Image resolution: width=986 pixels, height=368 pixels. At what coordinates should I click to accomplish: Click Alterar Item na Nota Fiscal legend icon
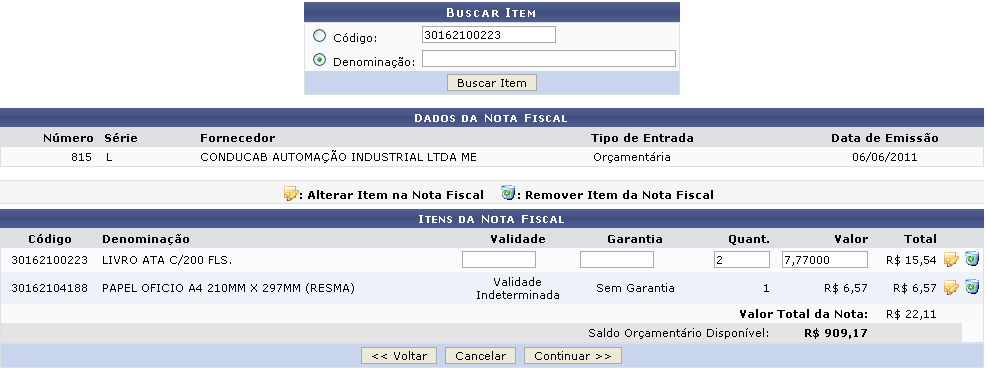pyautogui.click(x=291, y=194)
